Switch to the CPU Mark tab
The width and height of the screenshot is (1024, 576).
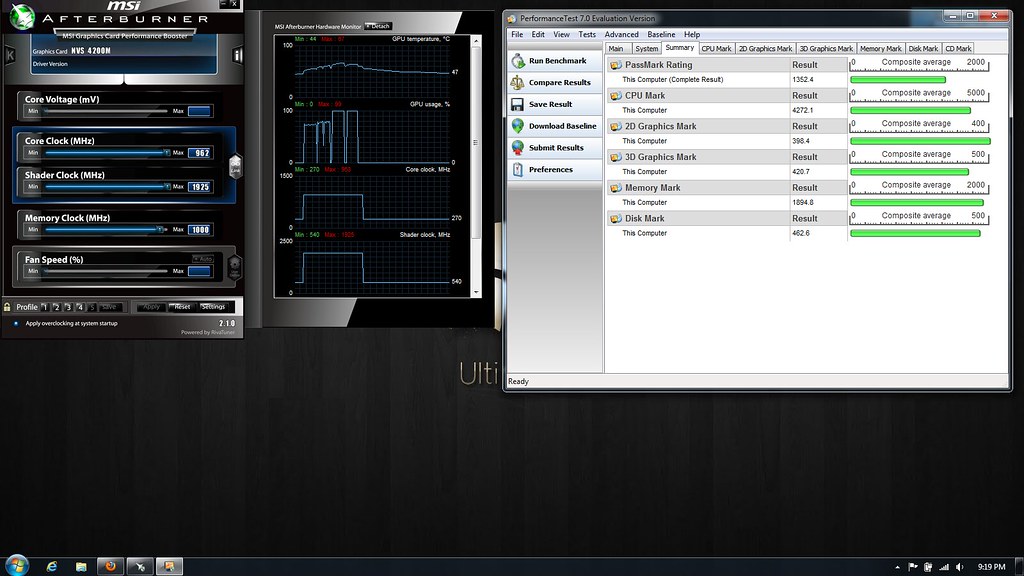pyautogui.click(x=716, y=48)
